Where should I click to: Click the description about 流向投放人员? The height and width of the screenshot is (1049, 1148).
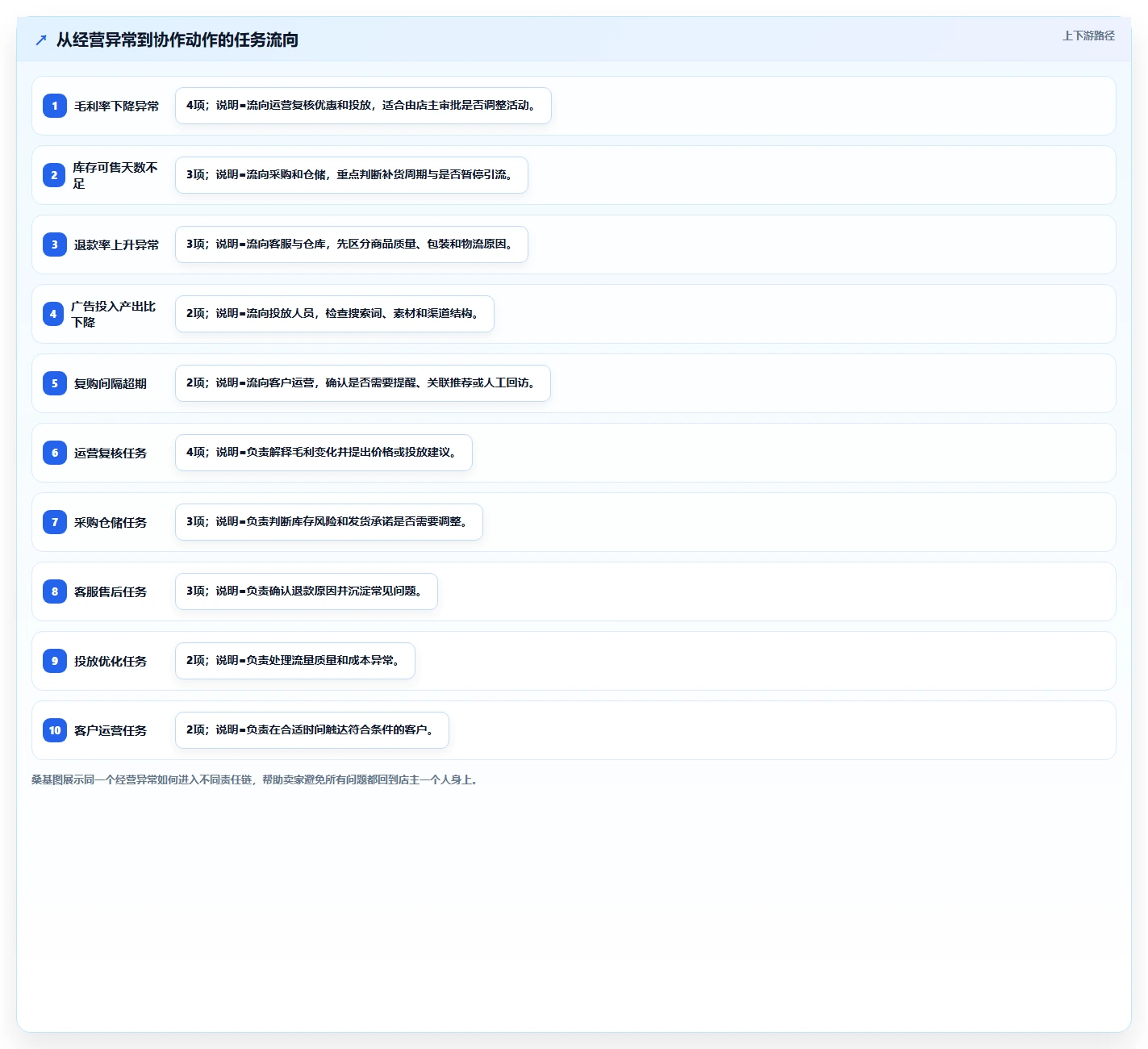point(335,314)
